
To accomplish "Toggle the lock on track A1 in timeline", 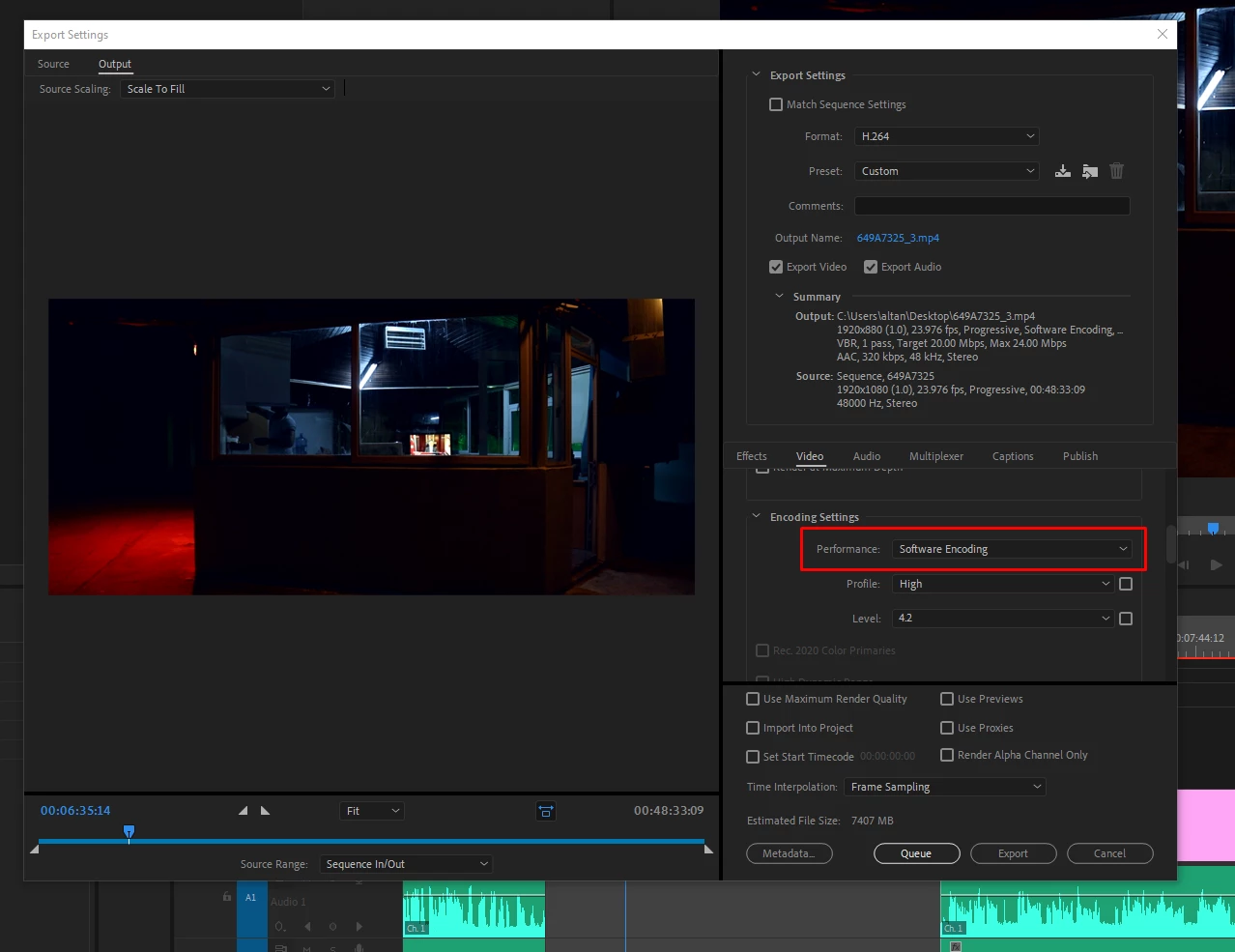I will [227, 897].
